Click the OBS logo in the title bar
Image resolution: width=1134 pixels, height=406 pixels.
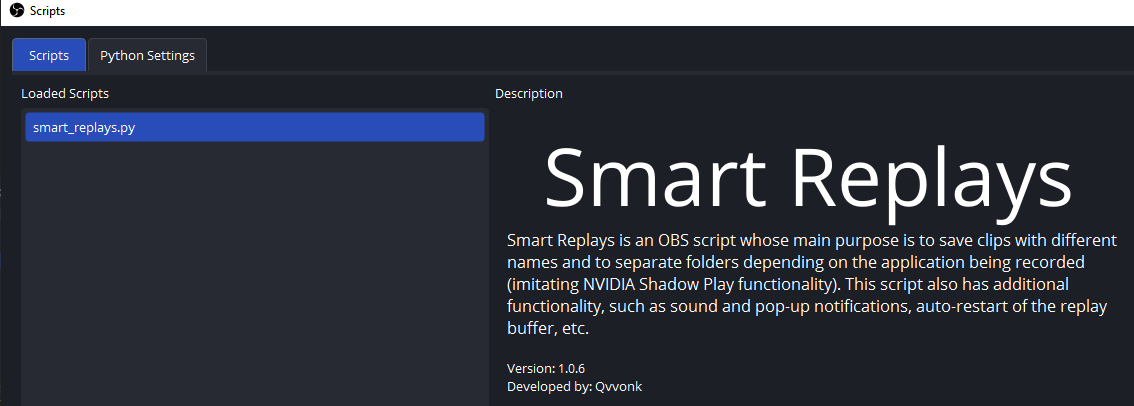(17, 12)
